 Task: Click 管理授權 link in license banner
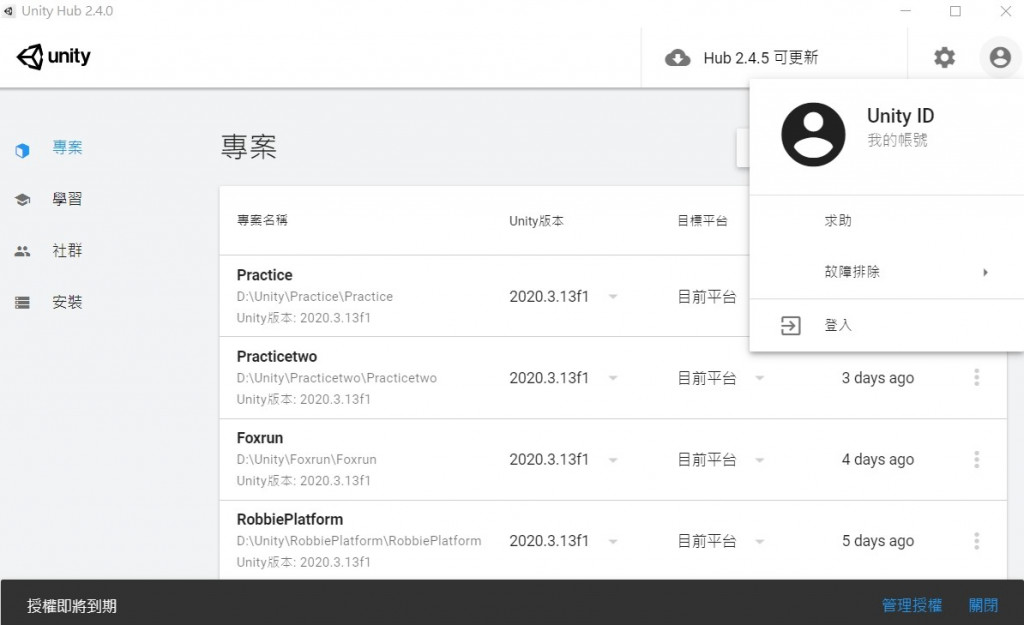912,605
